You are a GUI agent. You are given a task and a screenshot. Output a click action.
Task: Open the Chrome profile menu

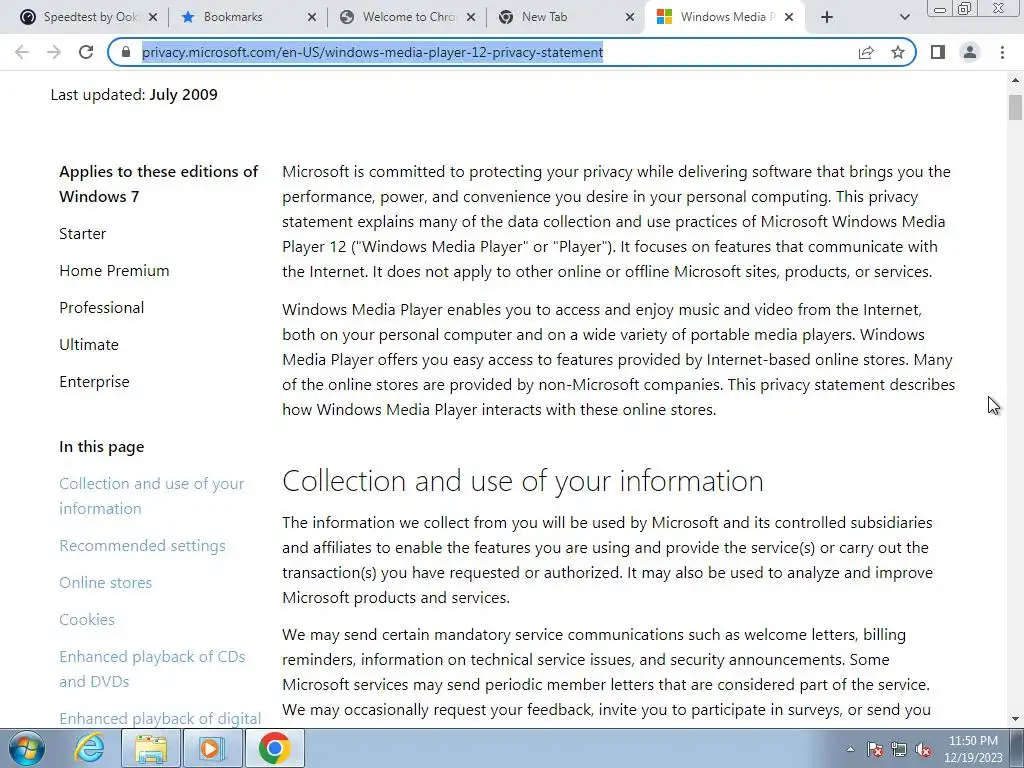tap(970, 52)
